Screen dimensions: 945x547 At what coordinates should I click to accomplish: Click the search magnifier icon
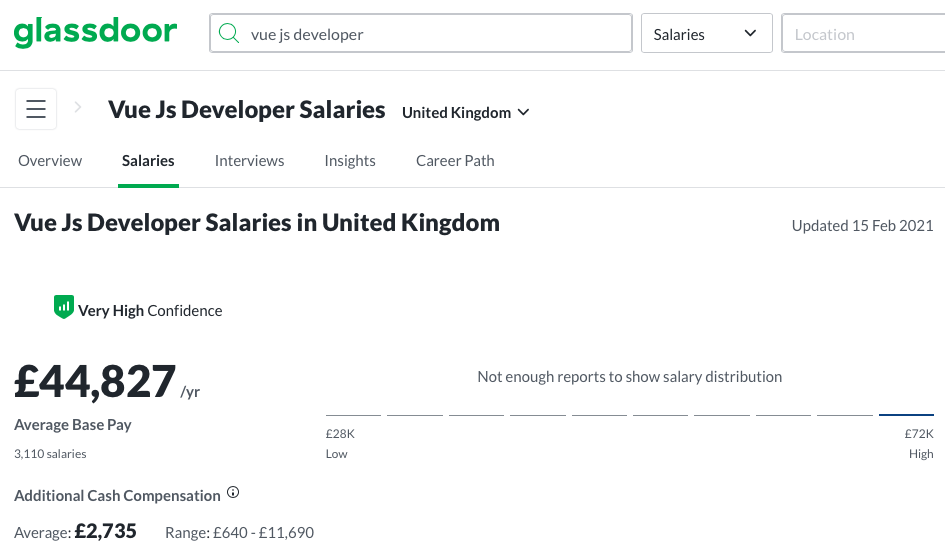pyautogui.click(x=229, y=33)
